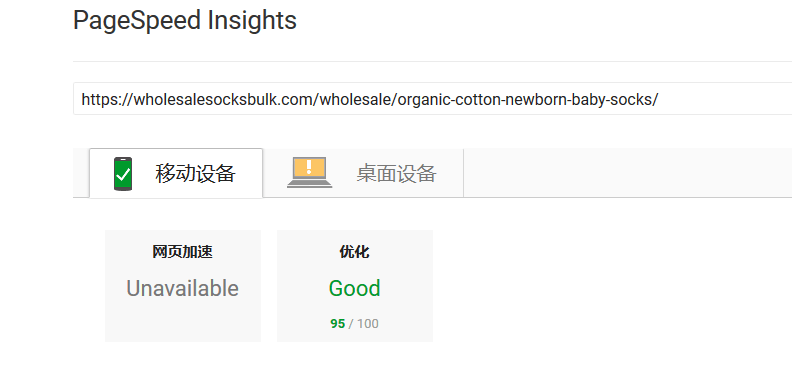This screenshot has width=792, height=369.
Task: Click blank tab bar area right of 桌面设备
Action: pyautogui.click(x=627, y=173)
